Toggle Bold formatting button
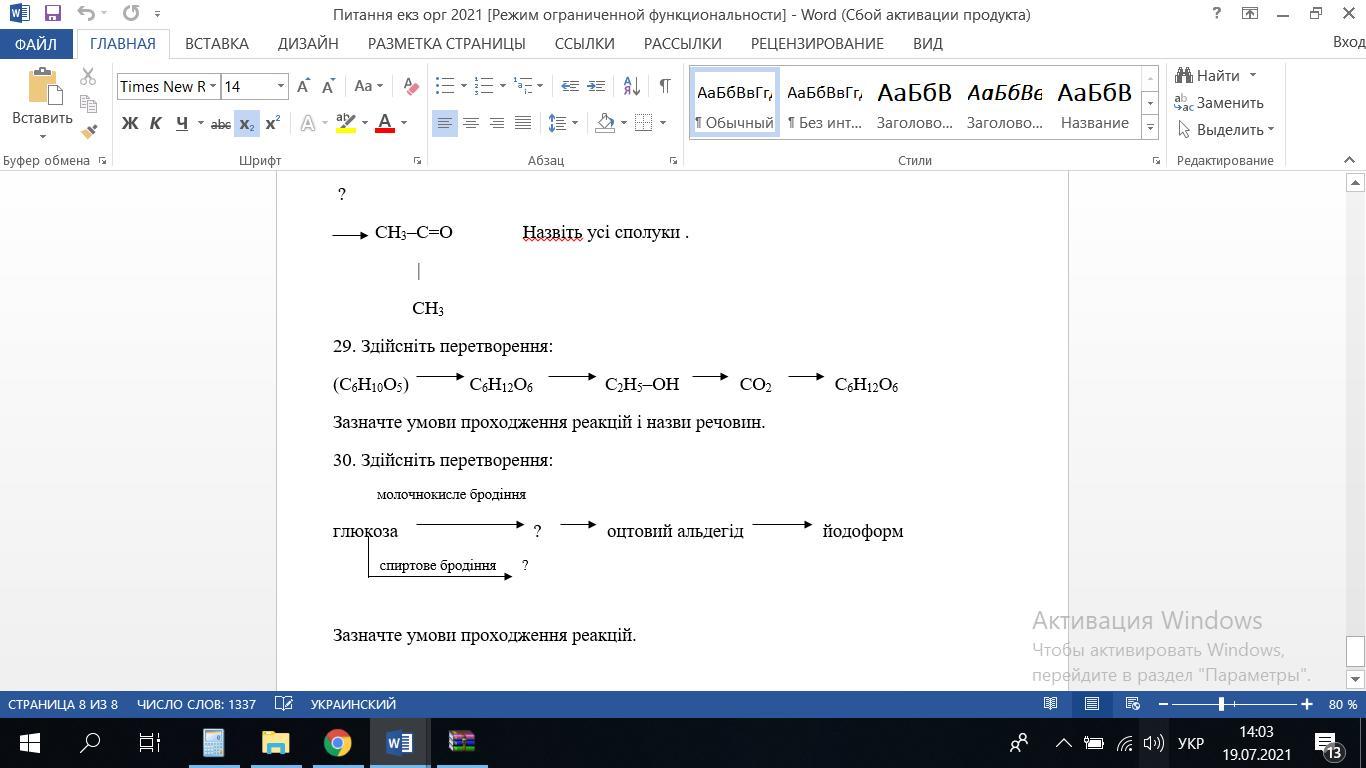The height and width of the screenshot is (768, 1366). tap(129, 123)
